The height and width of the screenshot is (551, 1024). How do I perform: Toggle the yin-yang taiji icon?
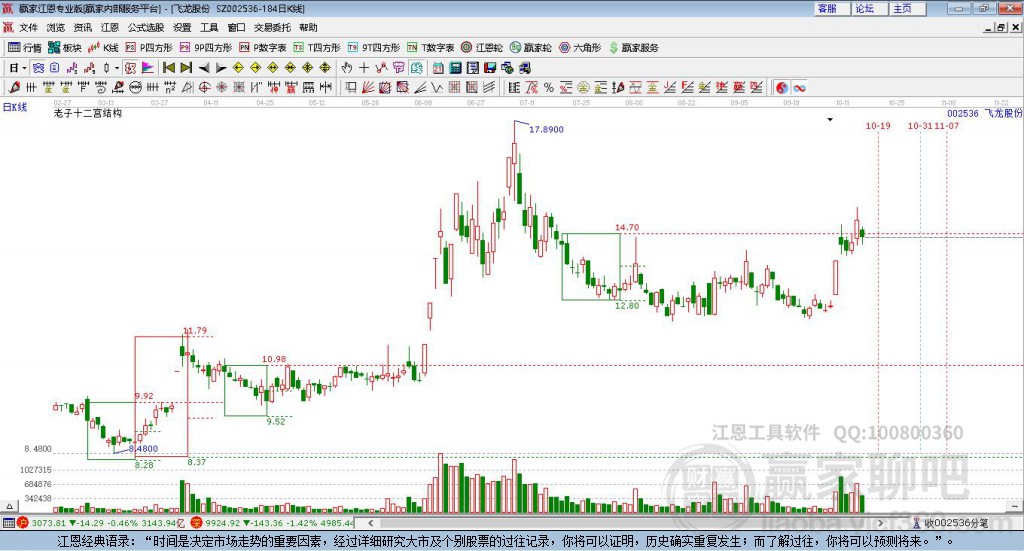782,87
